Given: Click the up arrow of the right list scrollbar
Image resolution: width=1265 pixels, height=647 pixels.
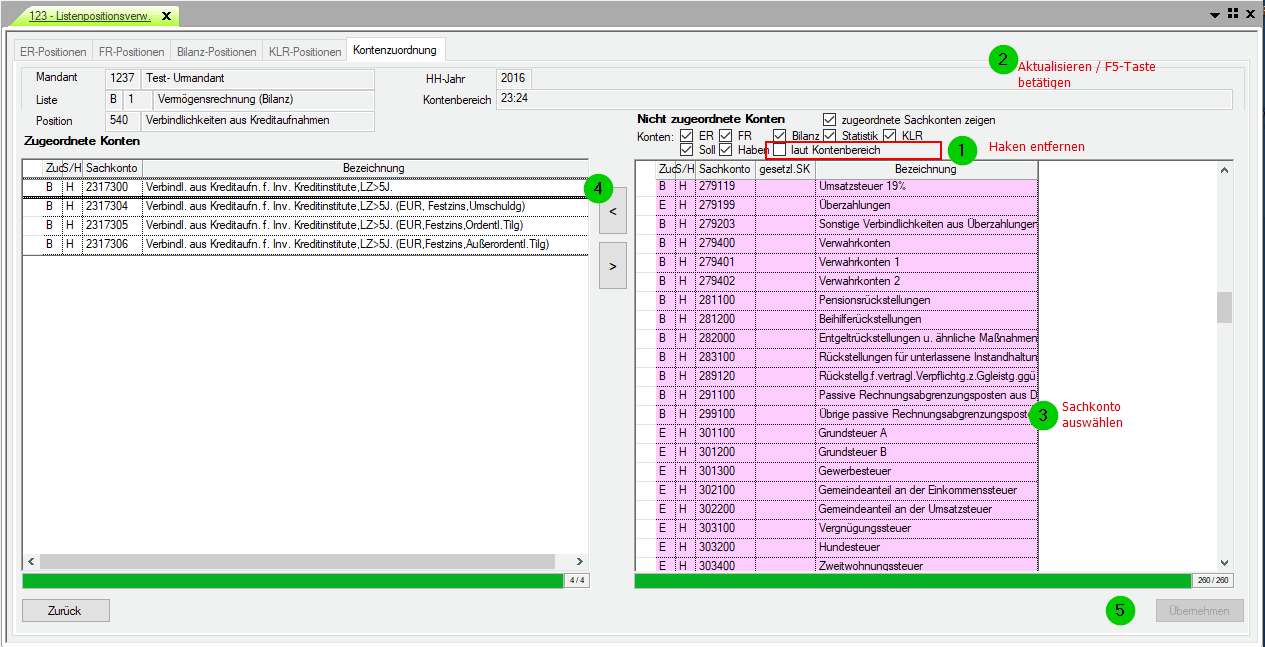Looking at the screenshot, I should coord(1224,170).
